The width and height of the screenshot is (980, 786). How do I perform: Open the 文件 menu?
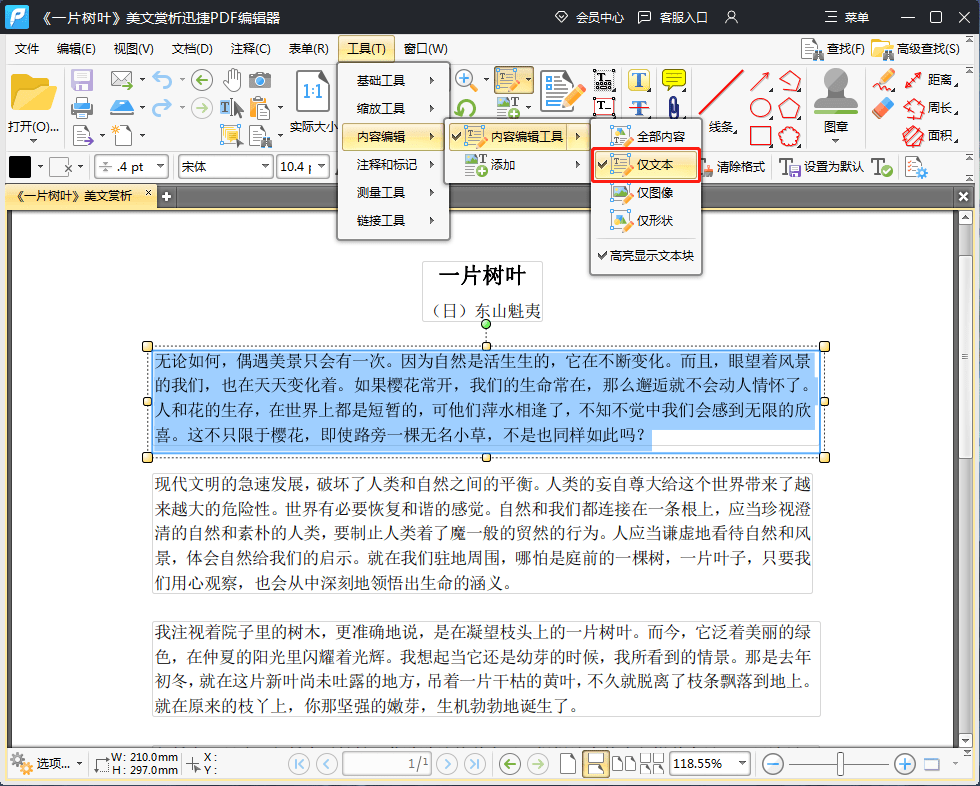[26, 49]
